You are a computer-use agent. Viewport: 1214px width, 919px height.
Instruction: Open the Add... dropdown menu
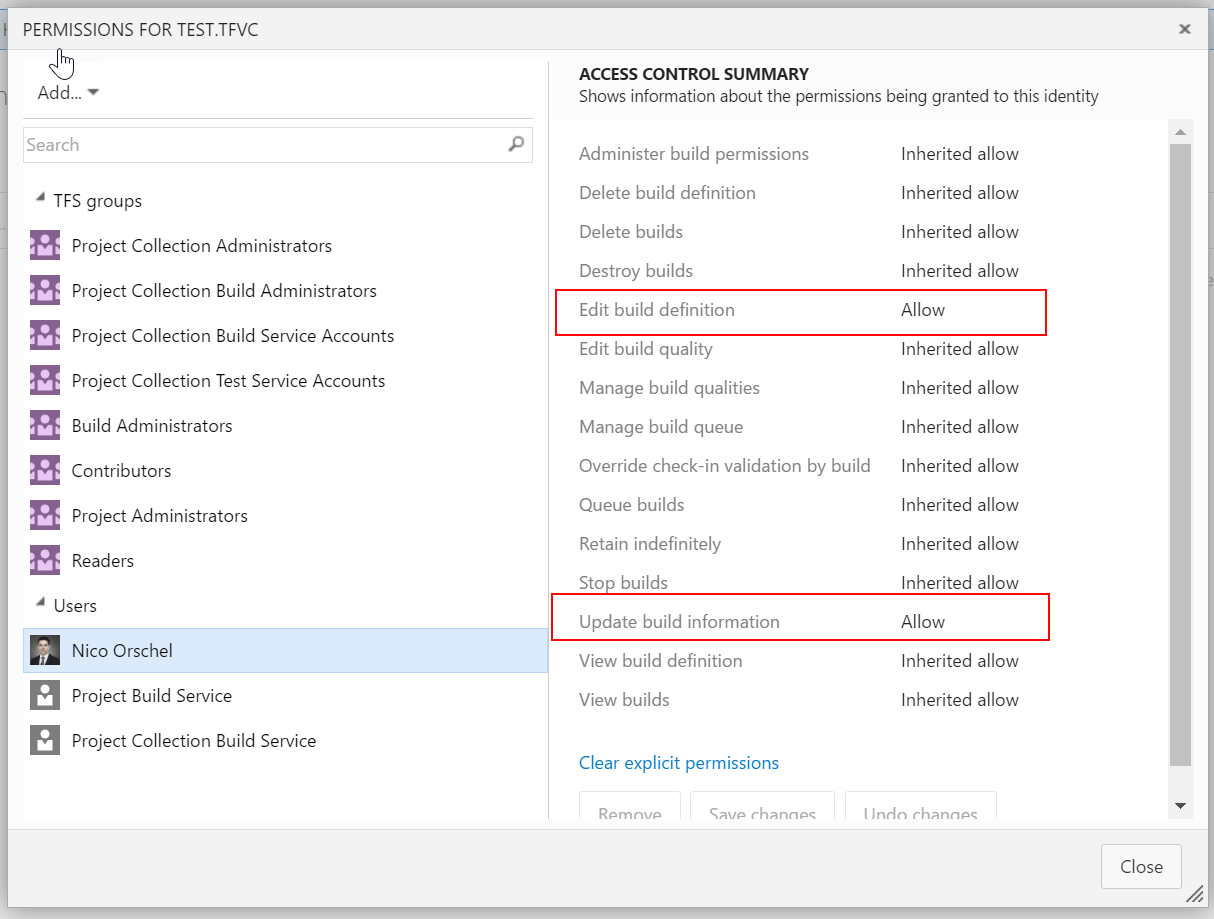coord(68,93)
